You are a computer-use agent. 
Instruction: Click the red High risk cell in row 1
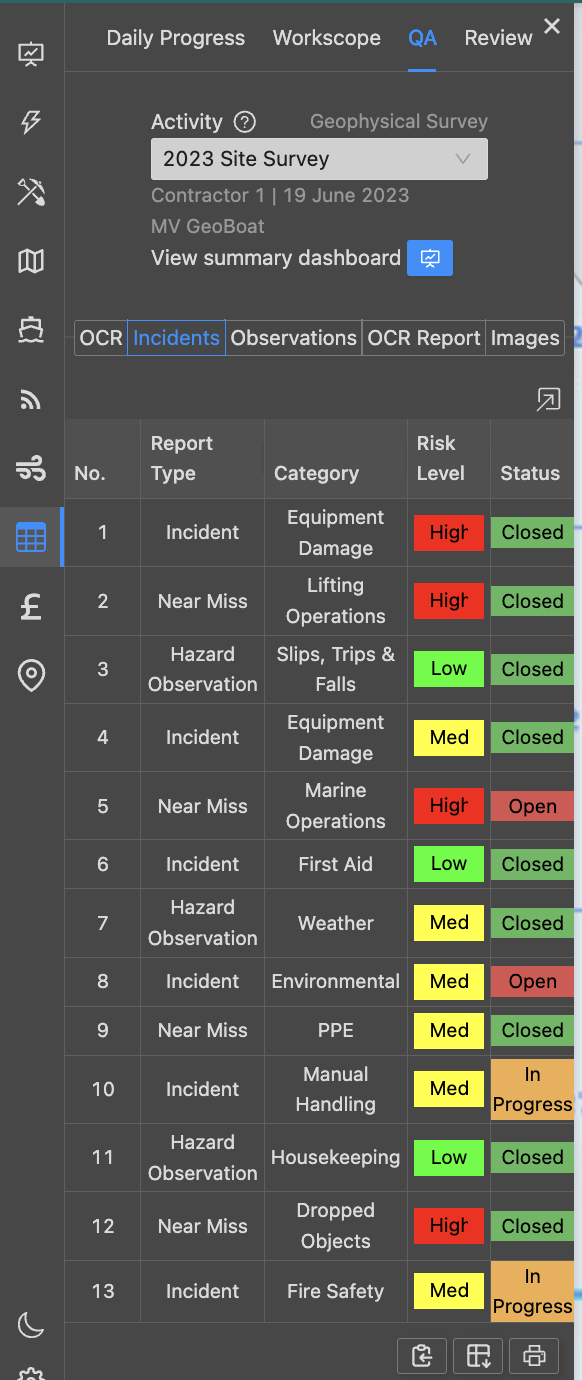[449, 533]
